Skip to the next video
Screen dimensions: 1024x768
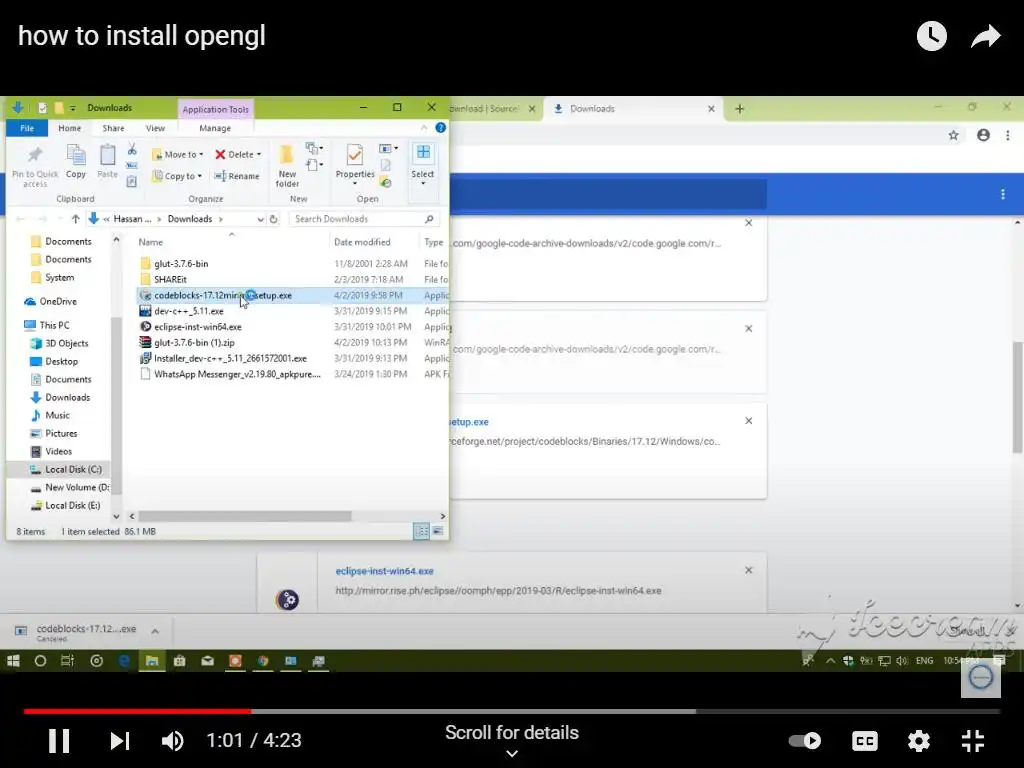pos(120,741)
